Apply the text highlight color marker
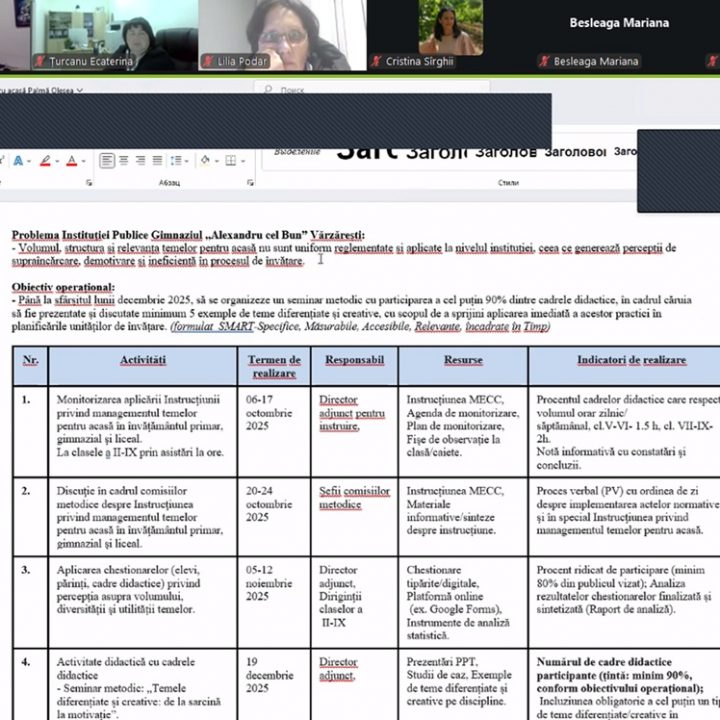The width and height of the screenshot is (720, 720). [46, 161]
